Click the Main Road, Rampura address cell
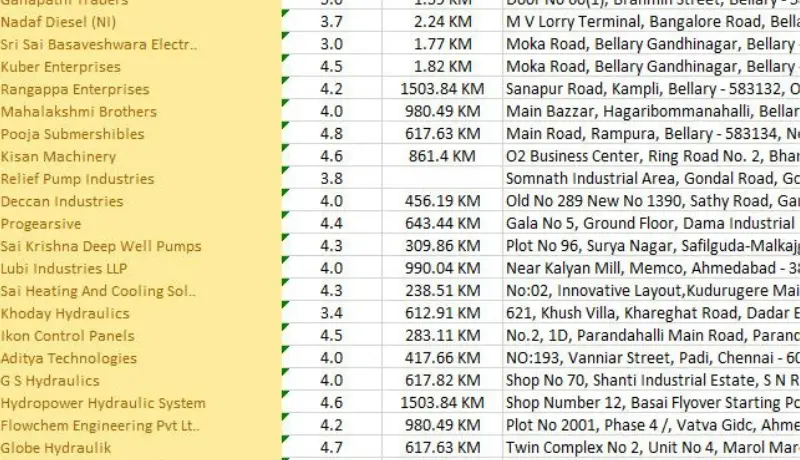This screenshot has width=800, height=460. pos(652,134)
